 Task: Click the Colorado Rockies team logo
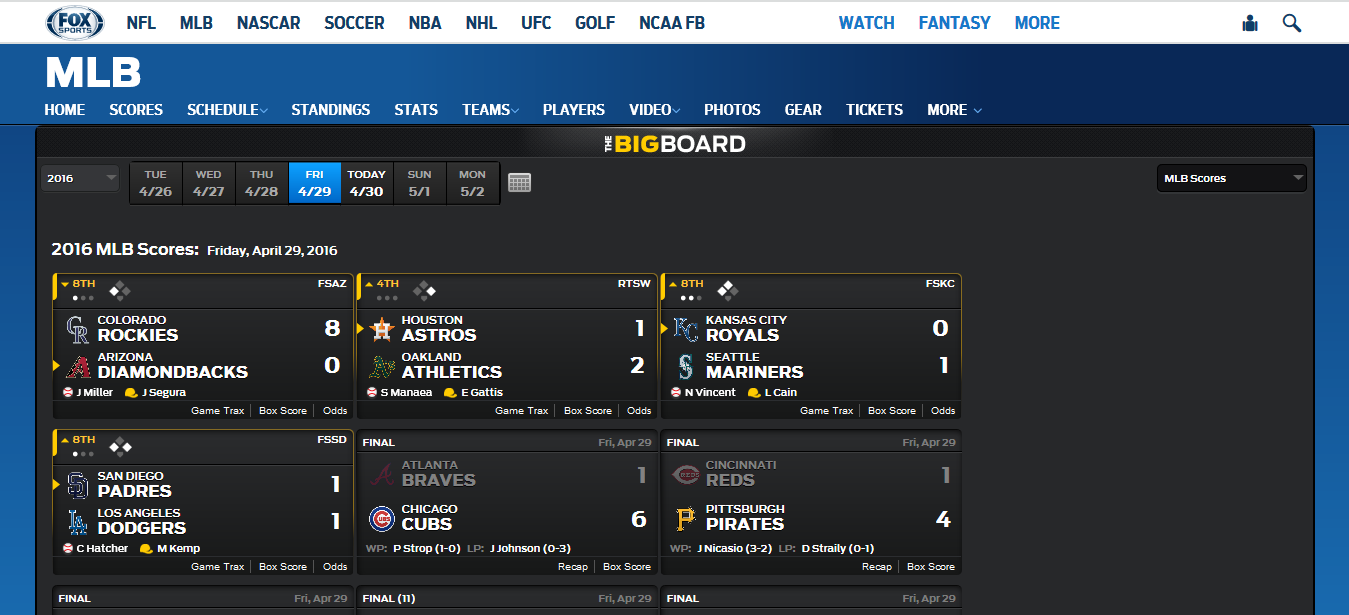coord(77,328)
